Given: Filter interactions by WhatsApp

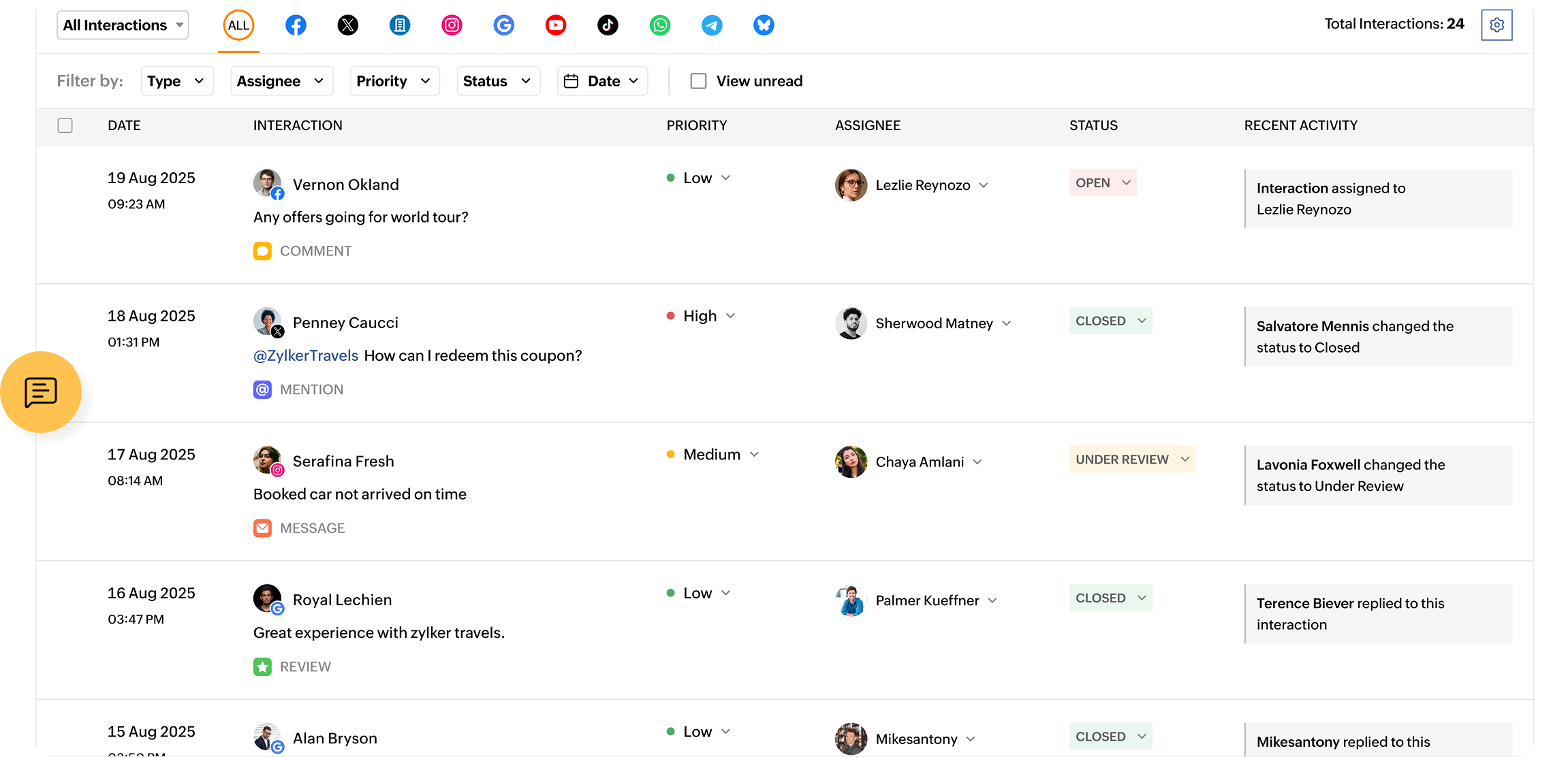Looking at the screenshot, I should pyautogui.click(x=660, y=25).
